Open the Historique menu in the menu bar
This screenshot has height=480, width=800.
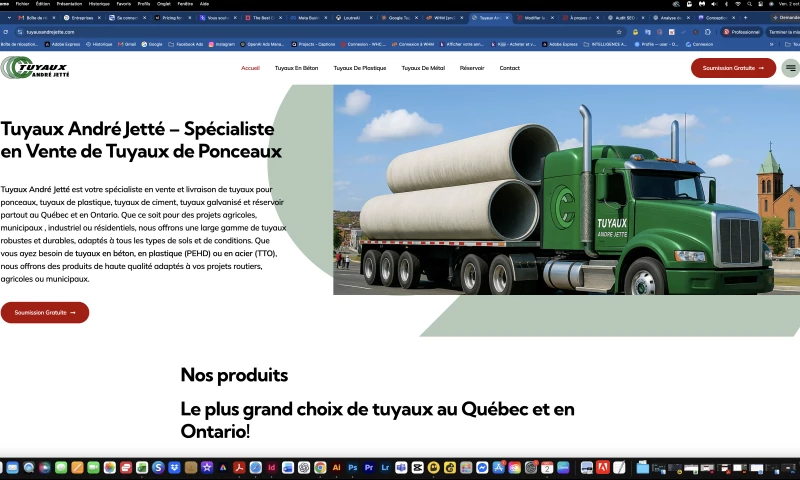(x=99, y=4)
